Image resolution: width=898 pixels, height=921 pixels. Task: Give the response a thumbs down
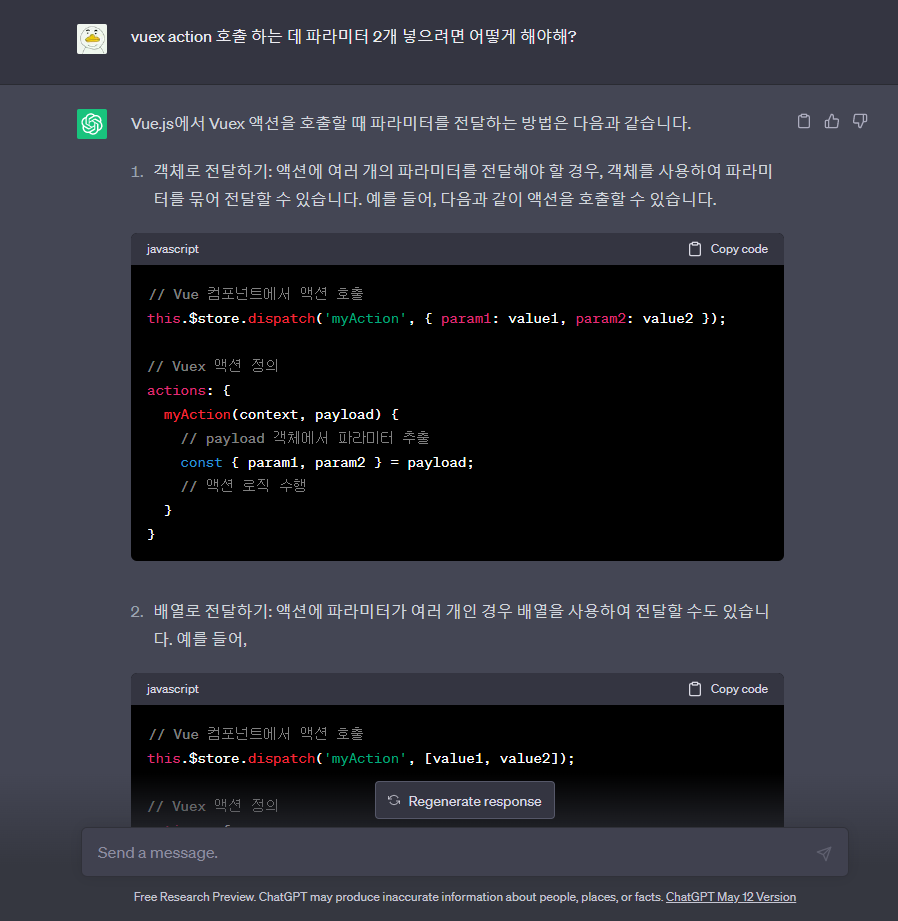tap(860, 122)
